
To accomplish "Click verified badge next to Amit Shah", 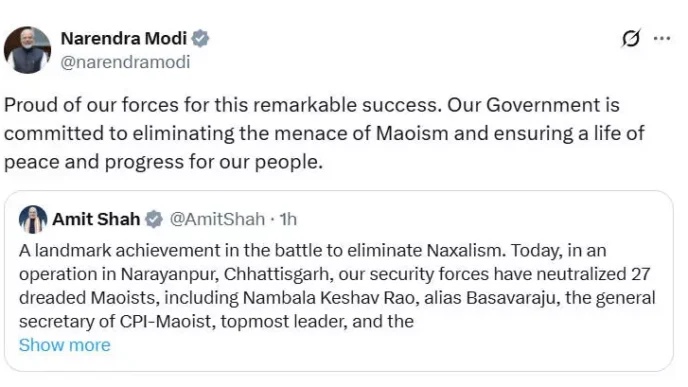I will (154, 219).
